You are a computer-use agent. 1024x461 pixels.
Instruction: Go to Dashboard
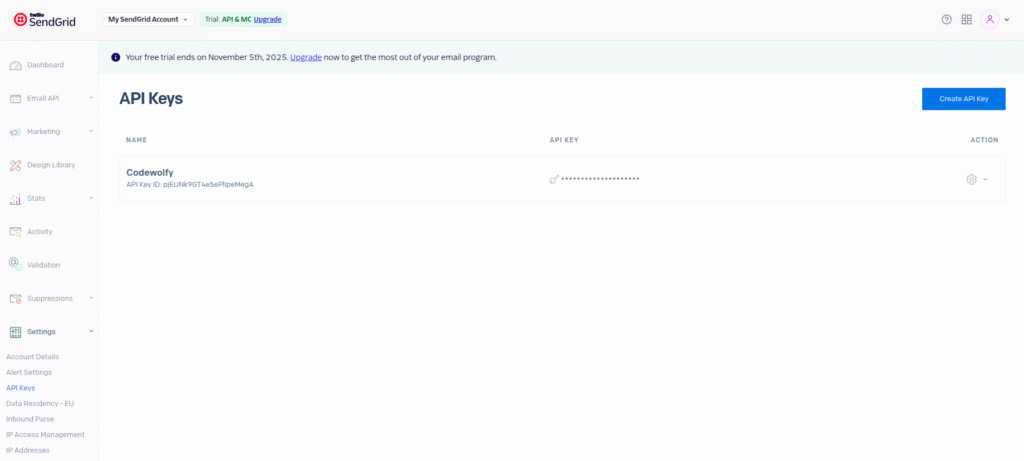[x=46, y=65]
